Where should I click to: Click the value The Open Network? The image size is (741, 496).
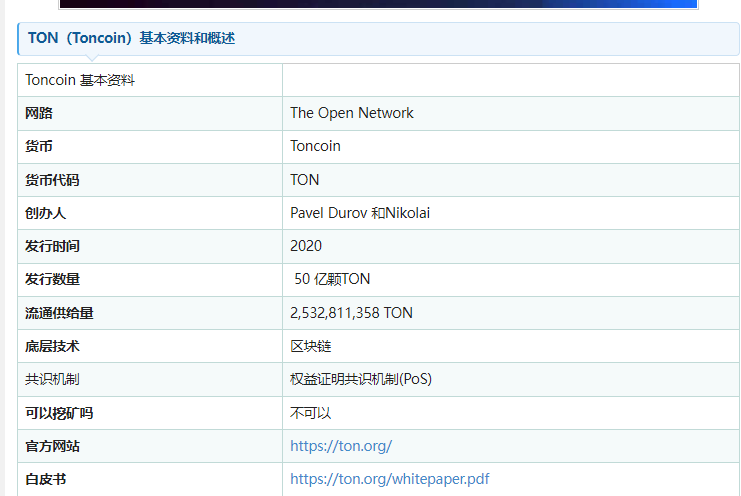(351, 113)
